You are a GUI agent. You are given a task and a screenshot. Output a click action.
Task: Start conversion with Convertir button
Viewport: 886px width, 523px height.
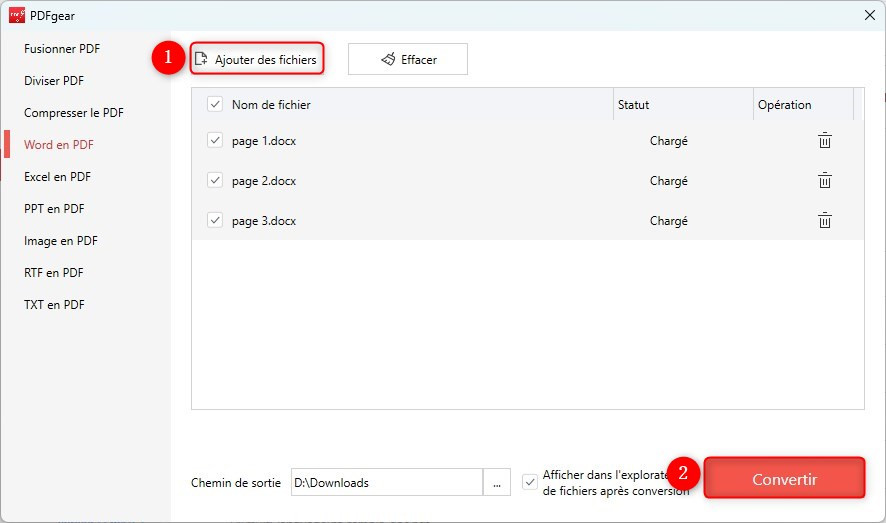pos(784,478)
